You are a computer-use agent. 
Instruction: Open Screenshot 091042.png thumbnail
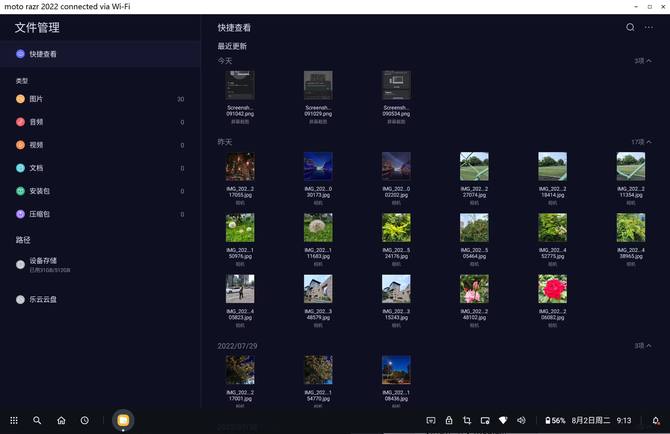[x=240, y=85]
